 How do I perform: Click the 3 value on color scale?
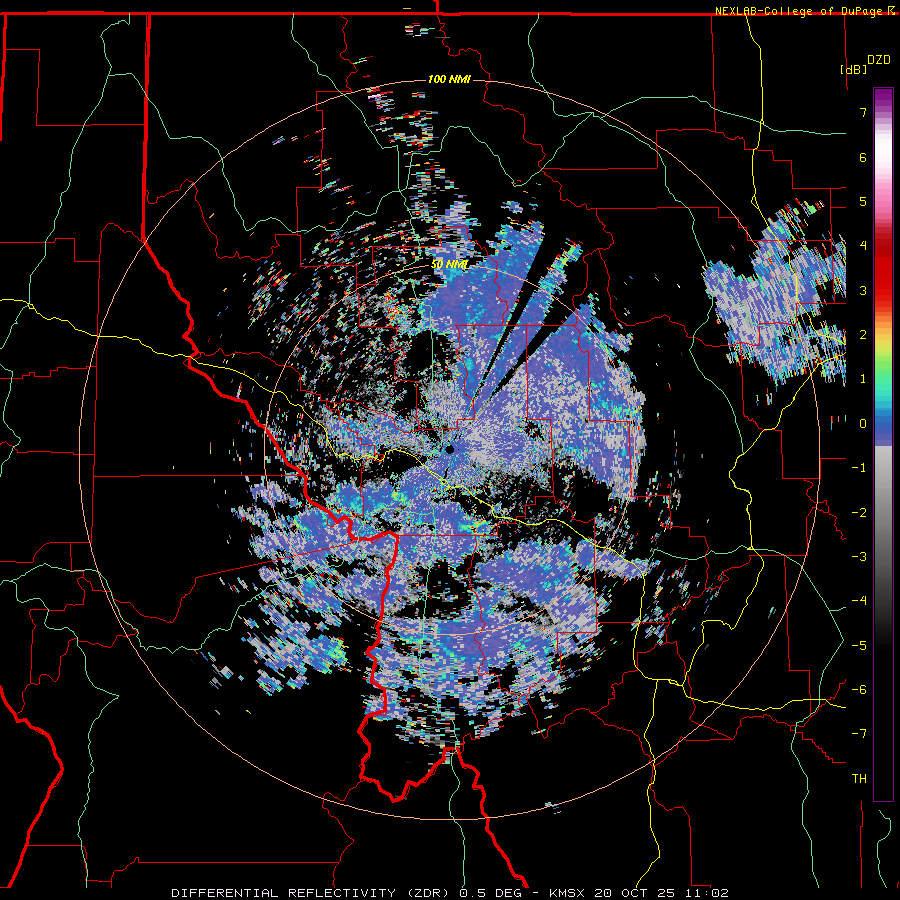pyautogui.click(x=863, y=290)
